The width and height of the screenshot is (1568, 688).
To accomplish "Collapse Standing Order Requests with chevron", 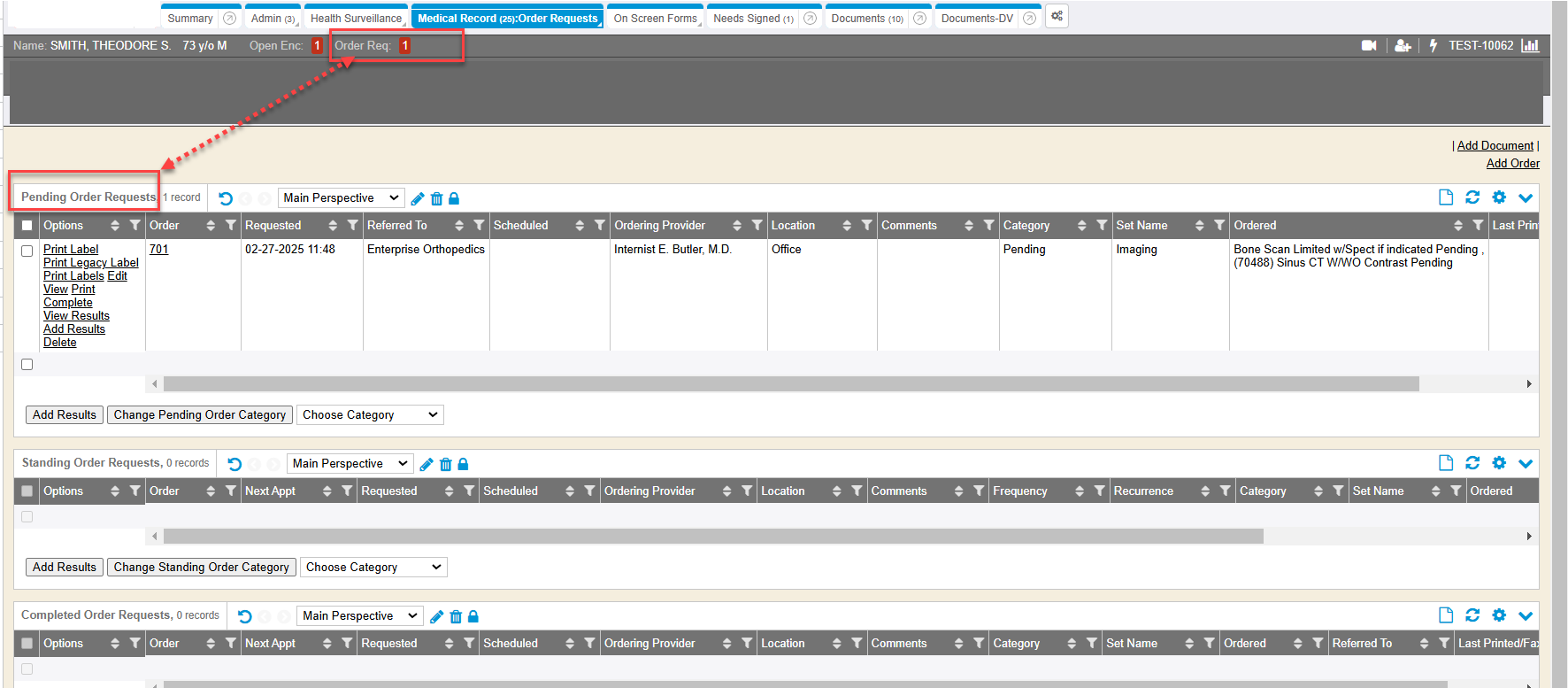I will (x=1526, y=463).
